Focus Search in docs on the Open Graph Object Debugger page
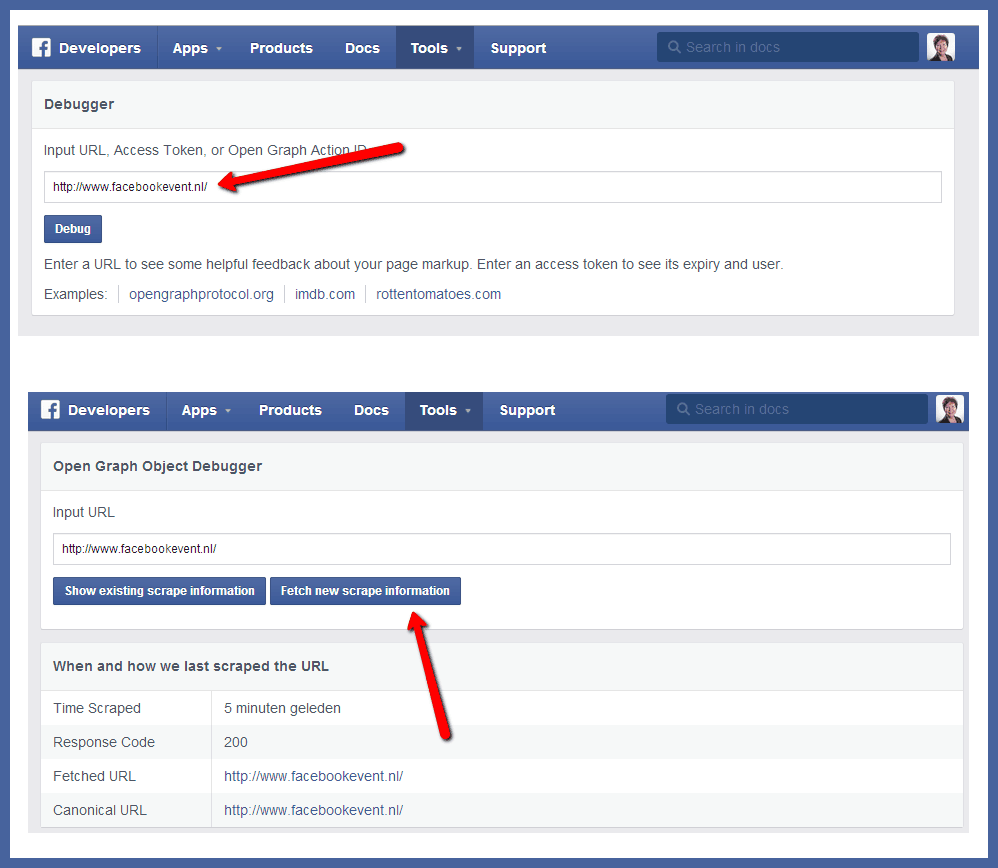Viewport: 998px width, 868px height. tap(797, 409)
